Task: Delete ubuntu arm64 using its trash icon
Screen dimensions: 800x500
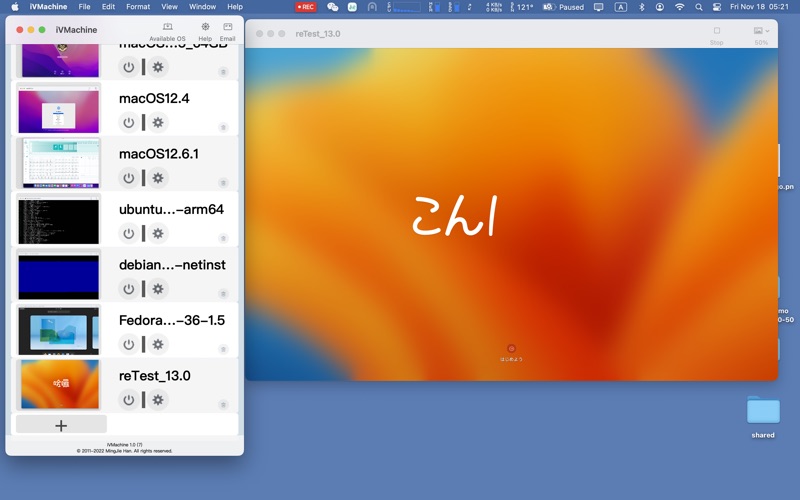Action: [x=223, y=238]
